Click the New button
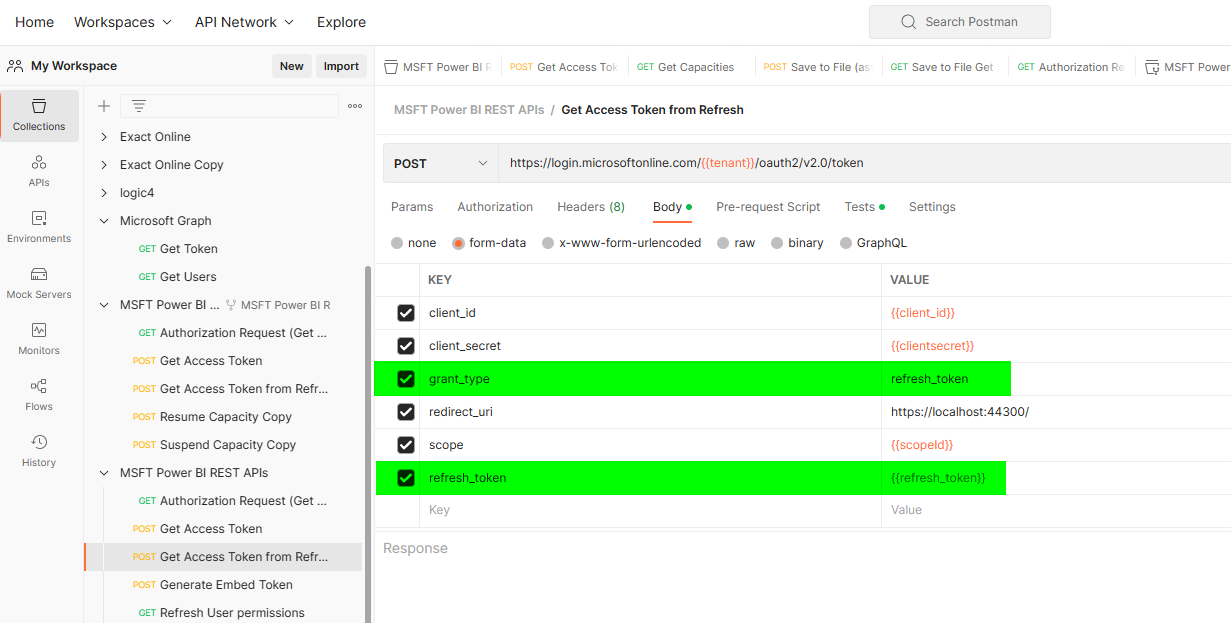The height and width of the screenshot is (623, 1231). [292, 66]
